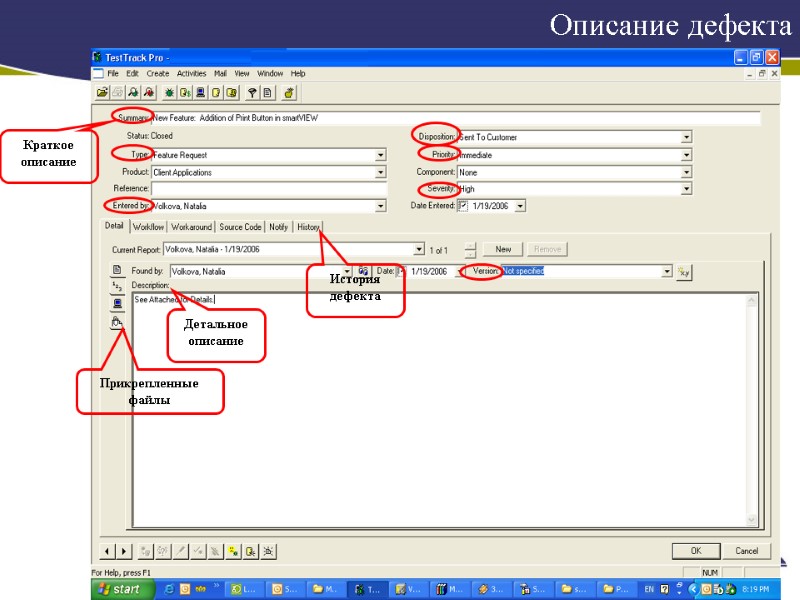Expand the Component dropdown

tap(686, 172)
